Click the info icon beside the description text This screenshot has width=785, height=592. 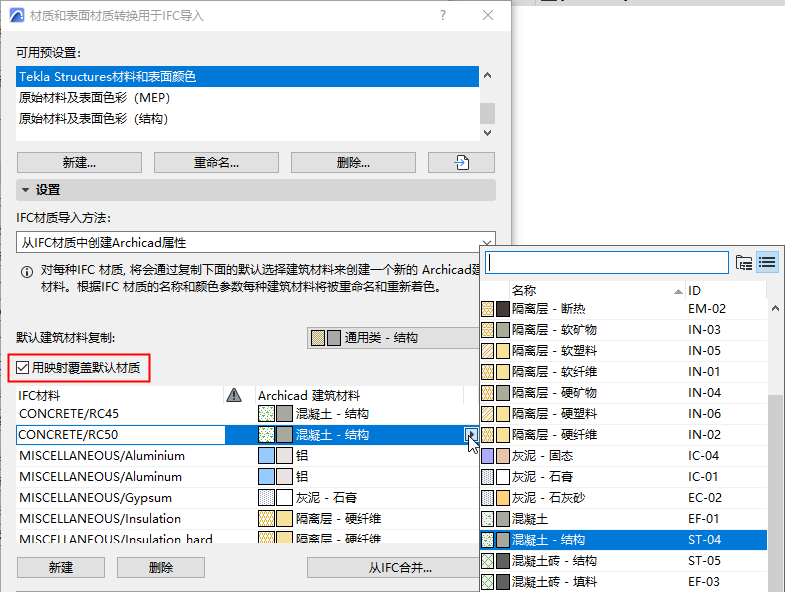coord(27,272)
